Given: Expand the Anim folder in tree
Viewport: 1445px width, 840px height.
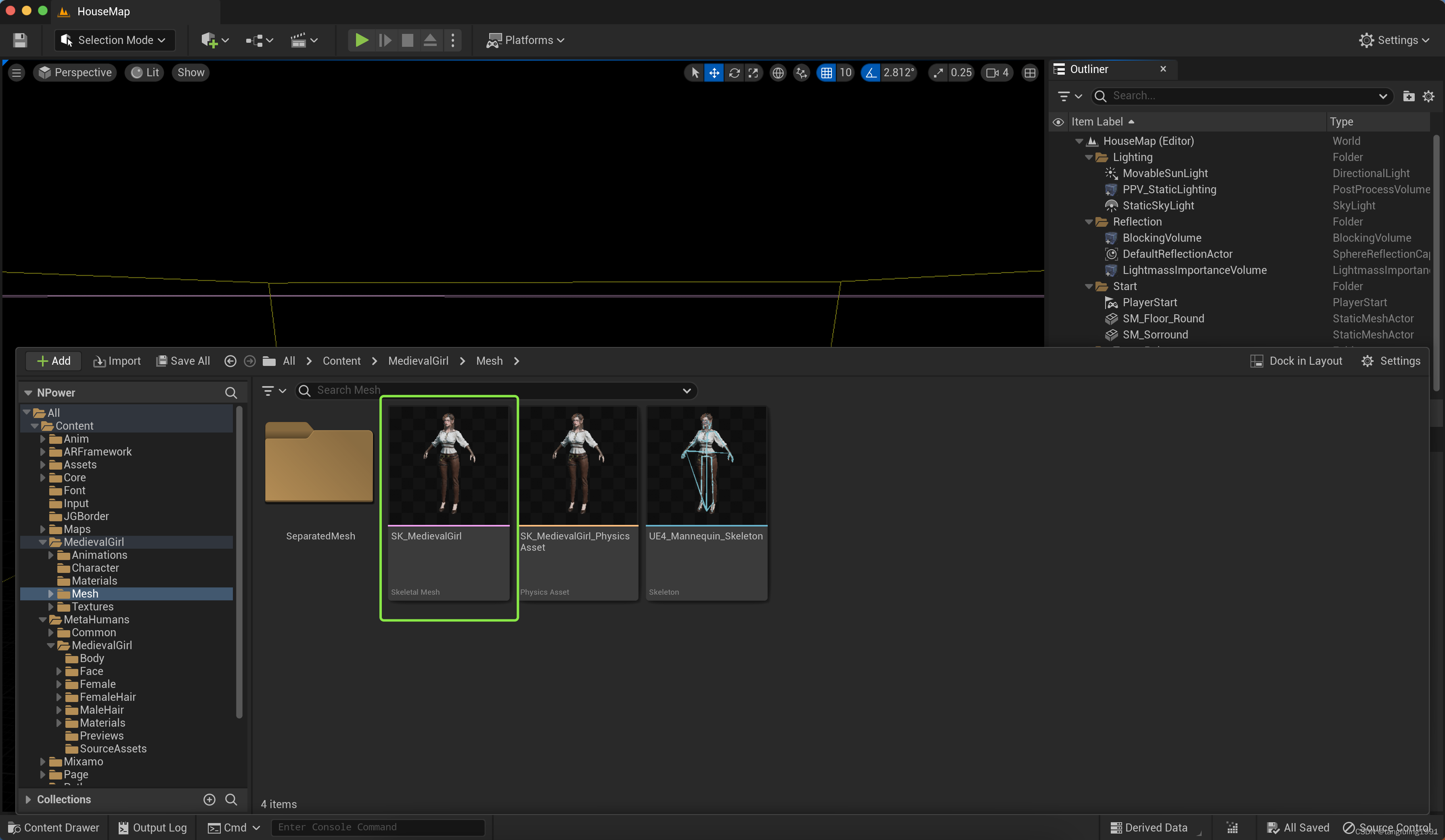Looking at the screenshot, I should click(x=42, y=439).
